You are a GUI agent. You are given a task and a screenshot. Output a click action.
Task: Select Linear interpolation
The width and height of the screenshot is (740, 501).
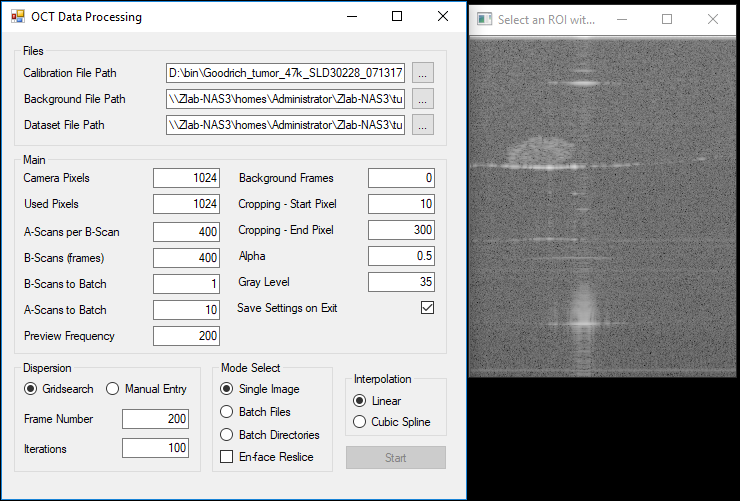(x=359, y=401)
